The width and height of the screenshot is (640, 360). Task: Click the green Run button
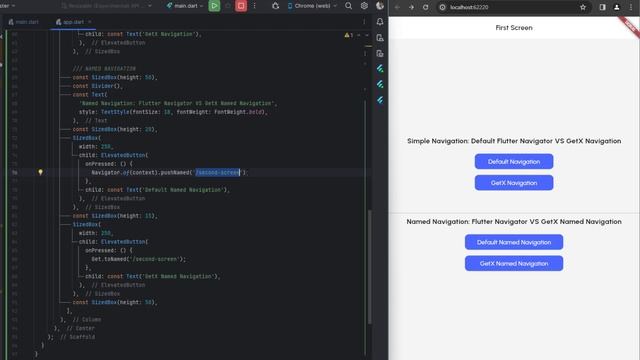[x=214, y=6]
